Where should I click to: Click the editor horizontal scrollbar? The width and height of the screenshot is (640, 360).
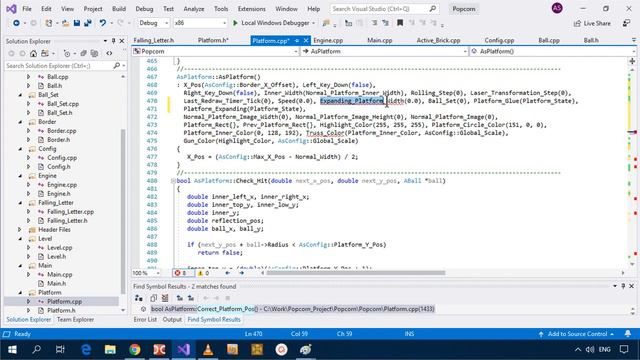[x=355, y=273]
